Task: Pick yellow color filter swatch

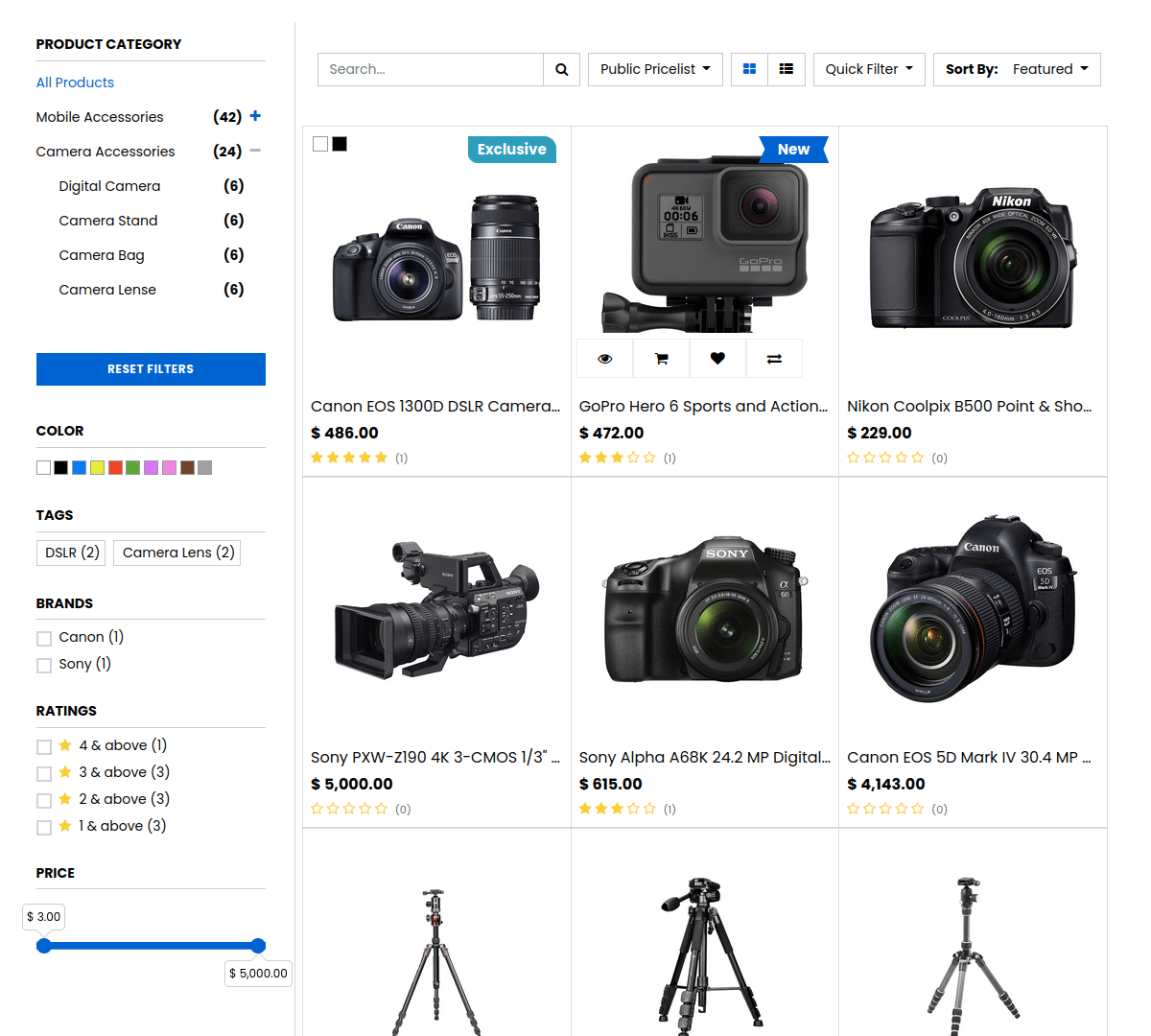Action: pos(97,468)
